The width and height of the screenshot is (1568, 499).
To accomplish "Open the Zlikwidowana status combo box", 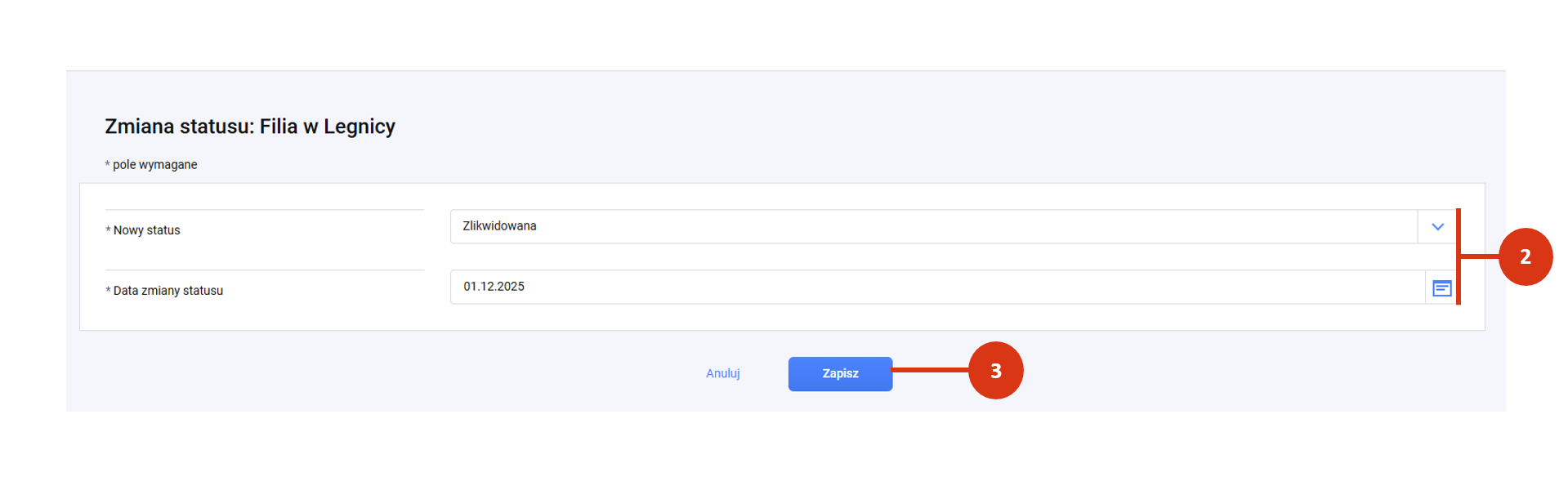I will pyautogui.click(x=931, y=227).
